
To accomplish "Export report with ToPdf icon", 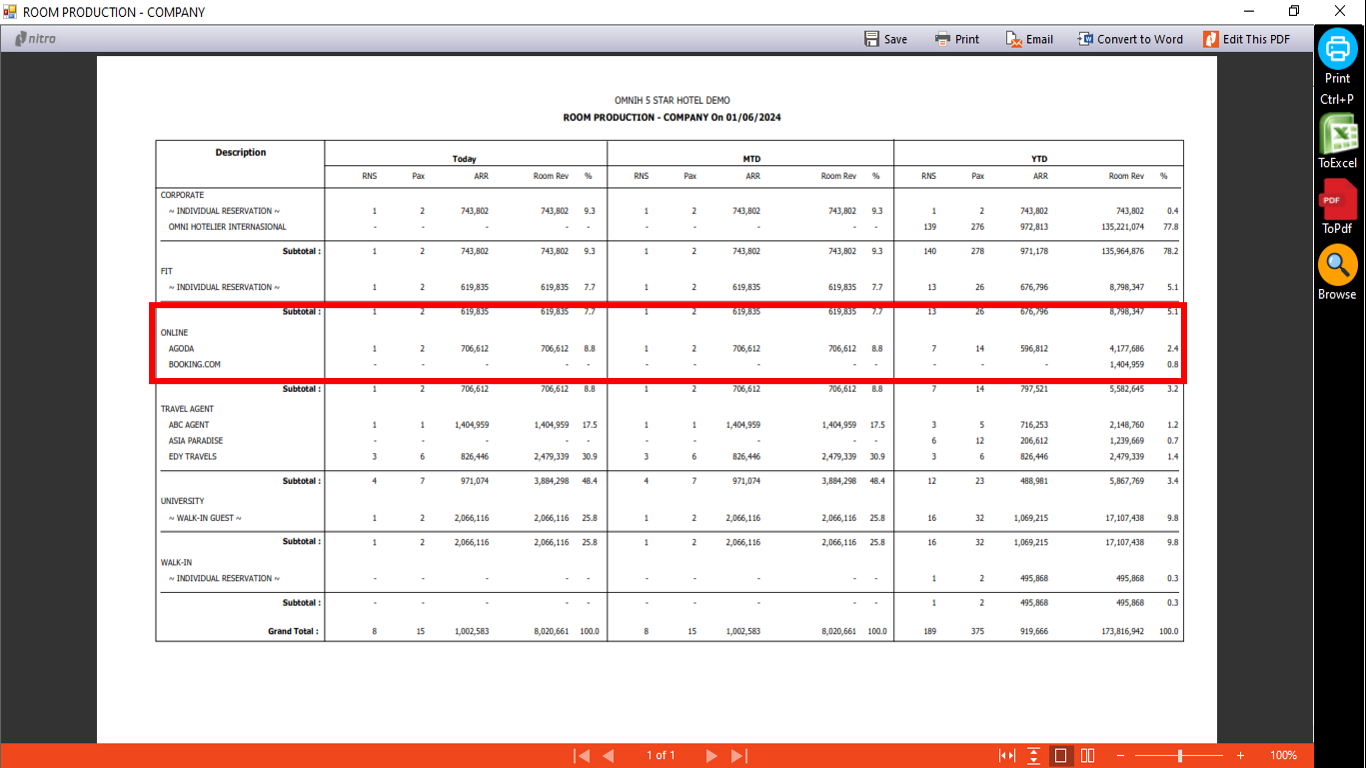I will point(1337,199).
